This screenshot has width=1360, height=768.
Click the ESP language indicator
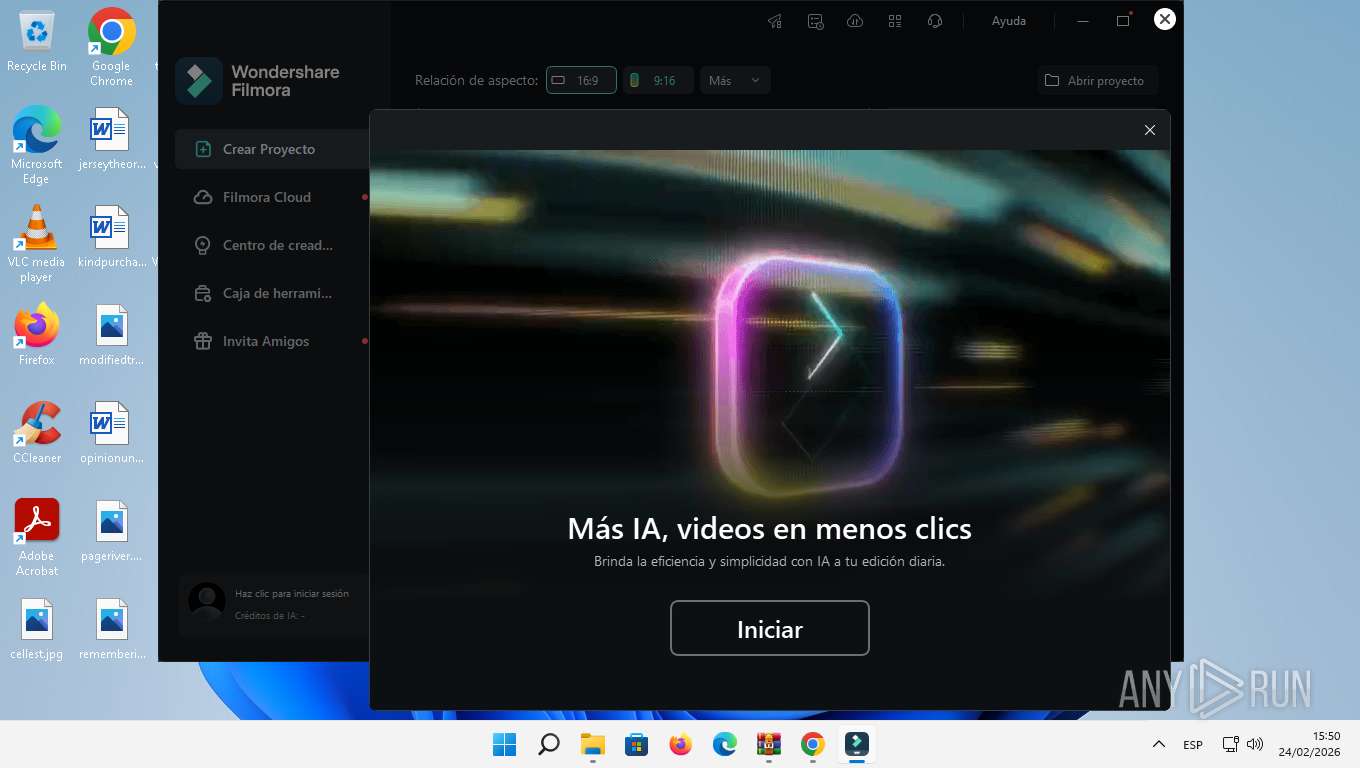click(1193, 745)
